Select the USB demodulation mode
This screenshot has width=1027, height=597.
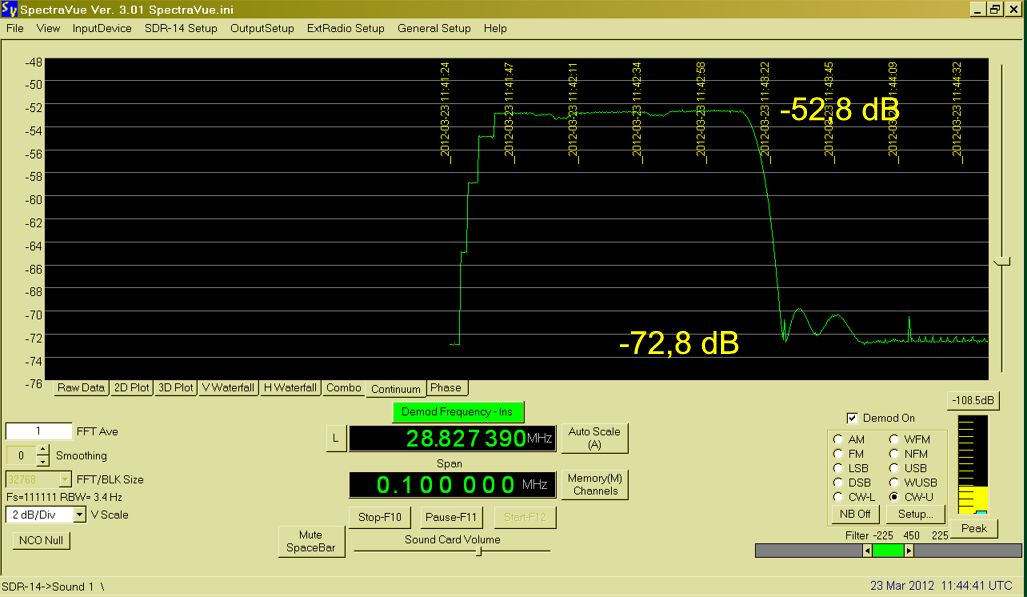895,468
